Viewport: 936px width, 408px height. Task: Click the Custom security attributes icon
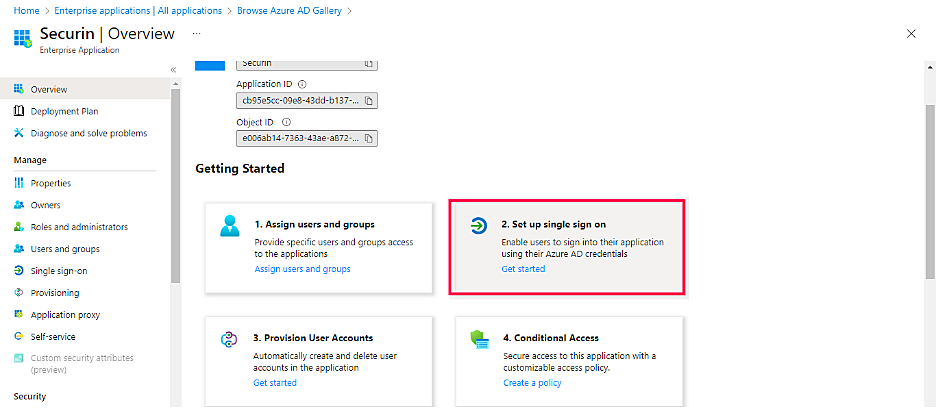pyautogui.click(x=18, y=358)
